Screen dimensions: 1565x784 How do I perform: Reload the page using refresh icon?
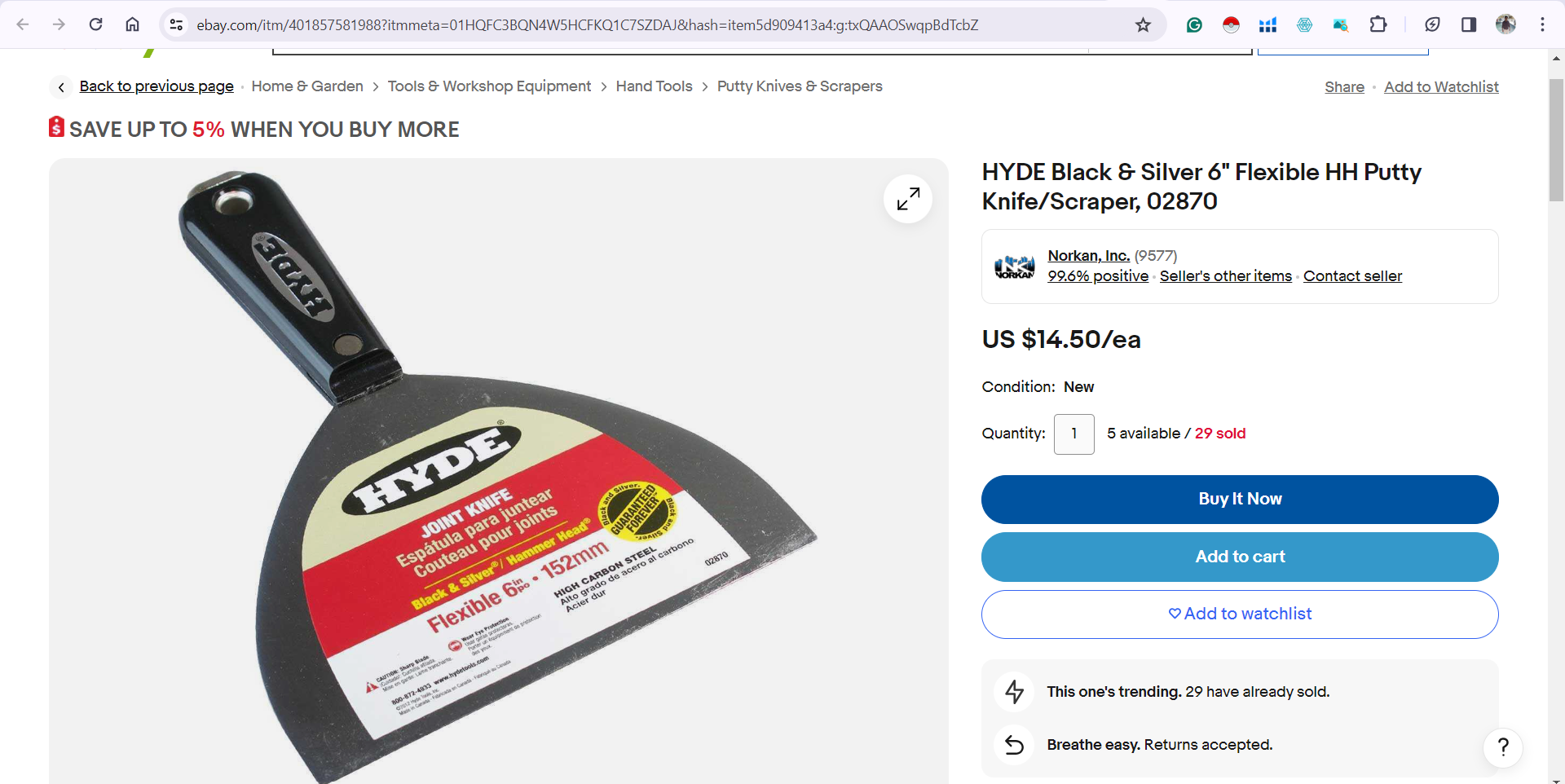[x=96, y=24]
